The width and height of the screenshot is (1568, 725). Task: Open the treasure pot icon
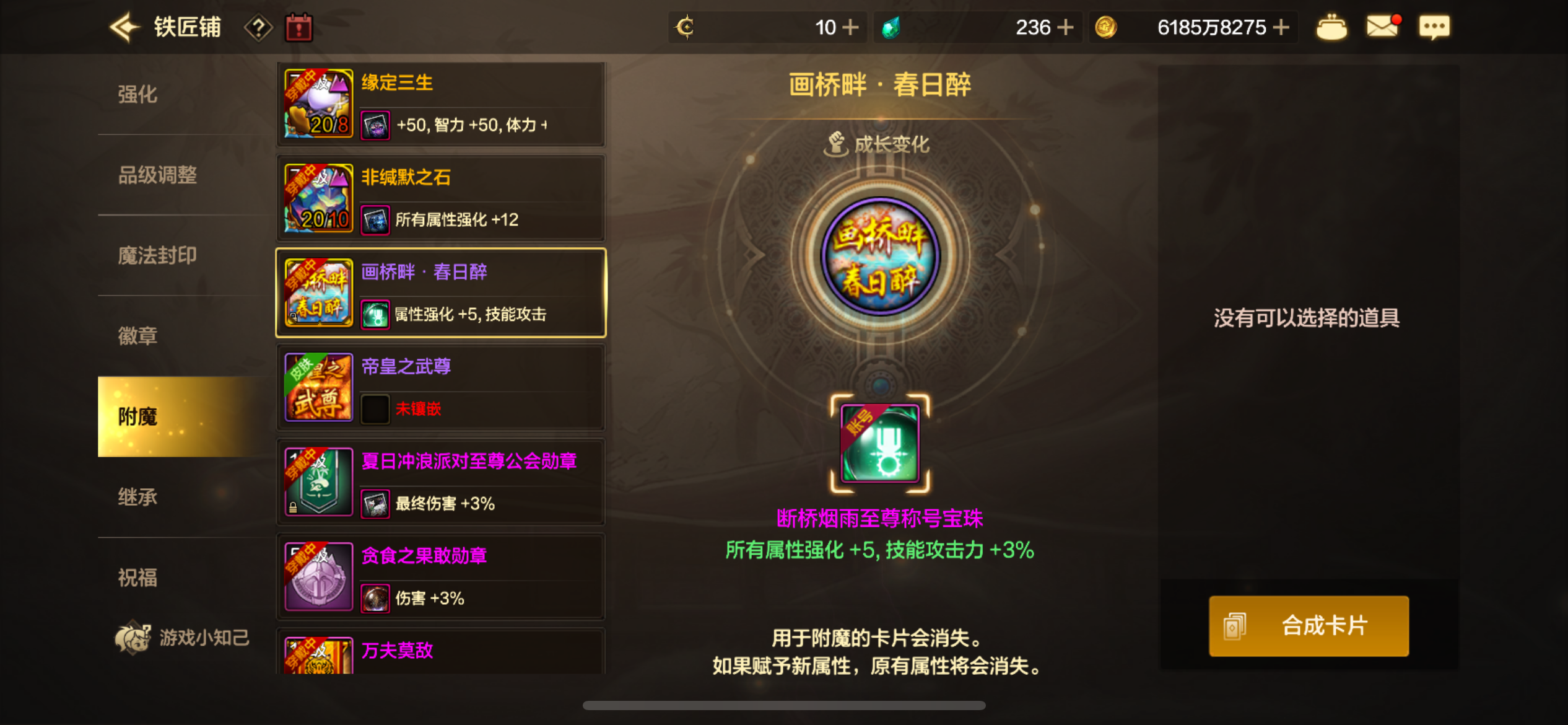pyautogui.click(x=1331, y=27)
